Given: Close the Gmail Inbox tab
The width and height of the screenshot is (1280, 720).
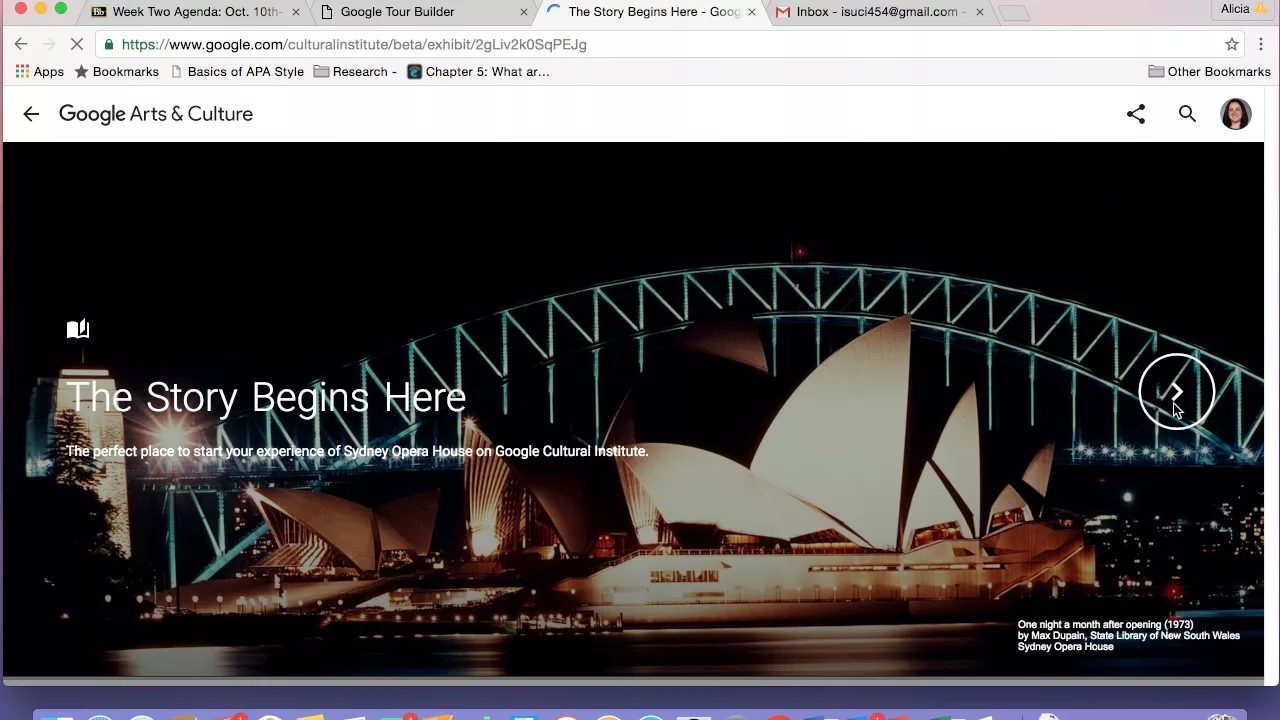Looking at the screenshot, I should 980,12.
